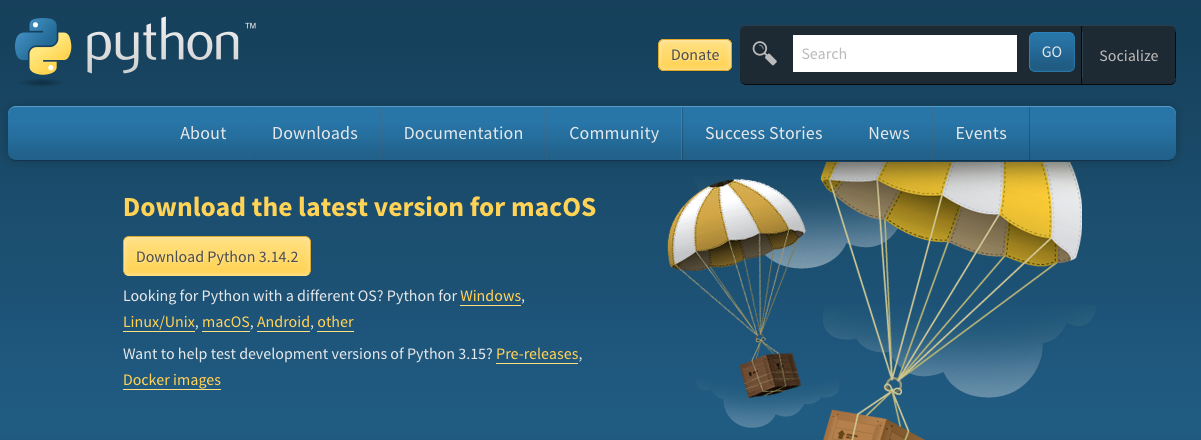Screen dimensions: 1201x440
Task: Open the Events menu item
Action: [981, 133]
